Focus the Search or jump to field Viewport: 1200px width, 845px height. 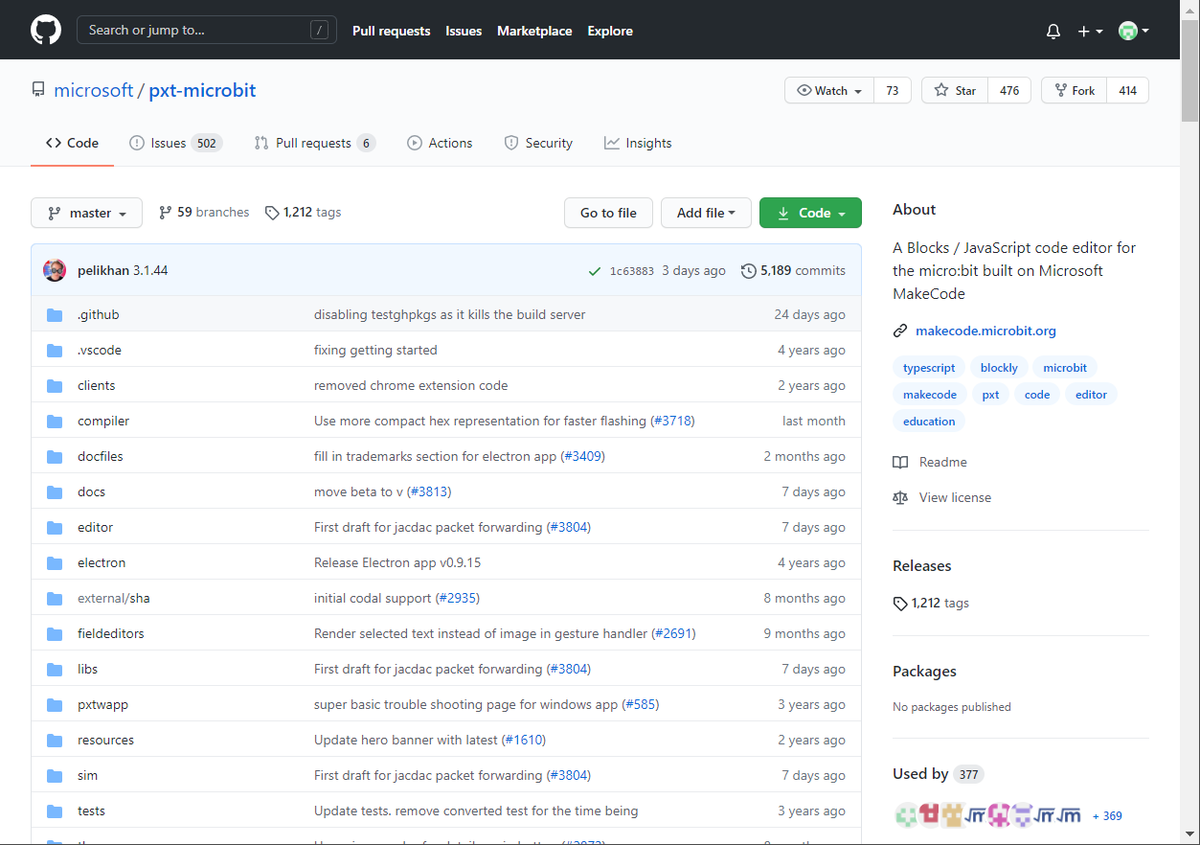point(207,30)
